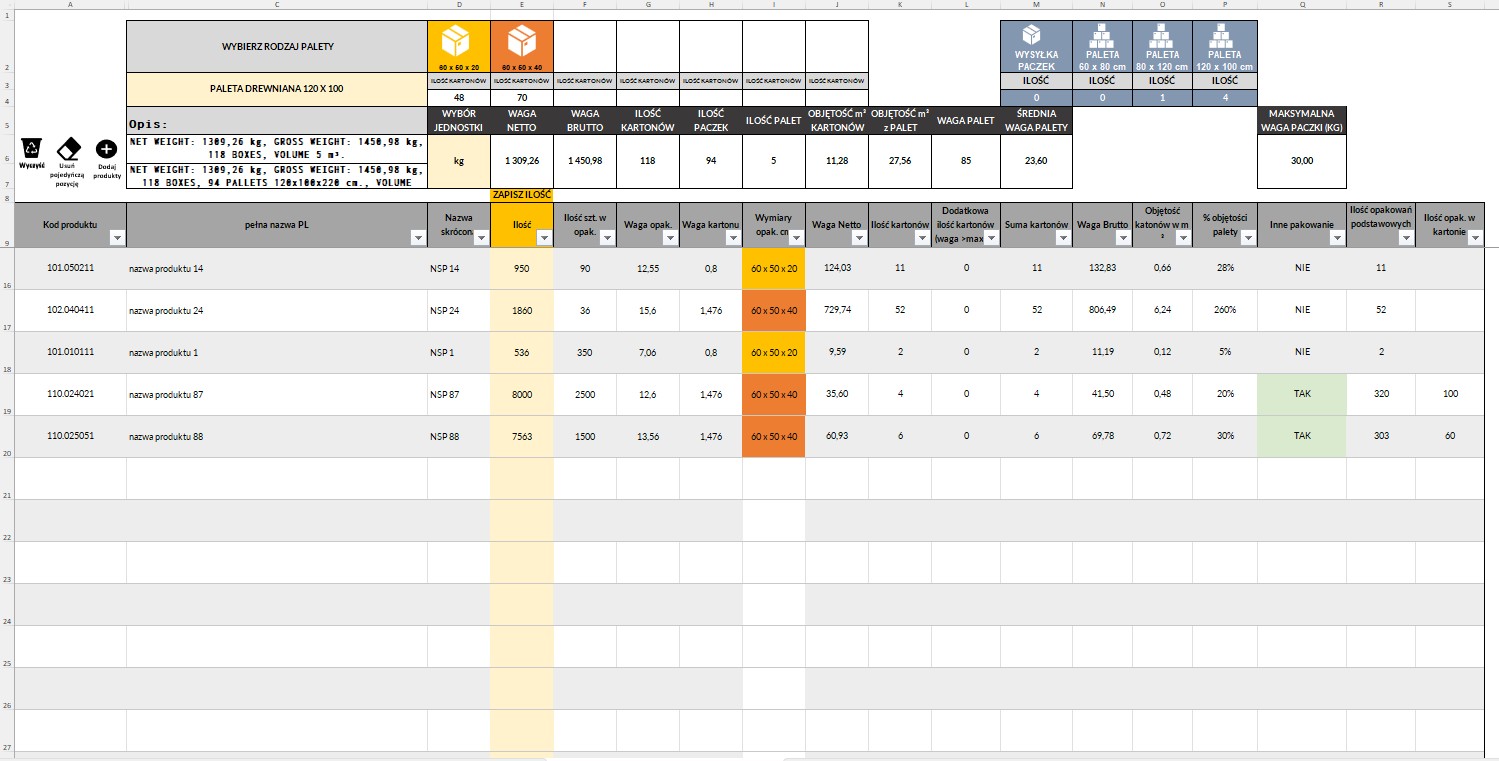Choose the Paleta 60 x 80 cm icon
This screenshot has width=1499, height=761.
(x=1103, y=36)
